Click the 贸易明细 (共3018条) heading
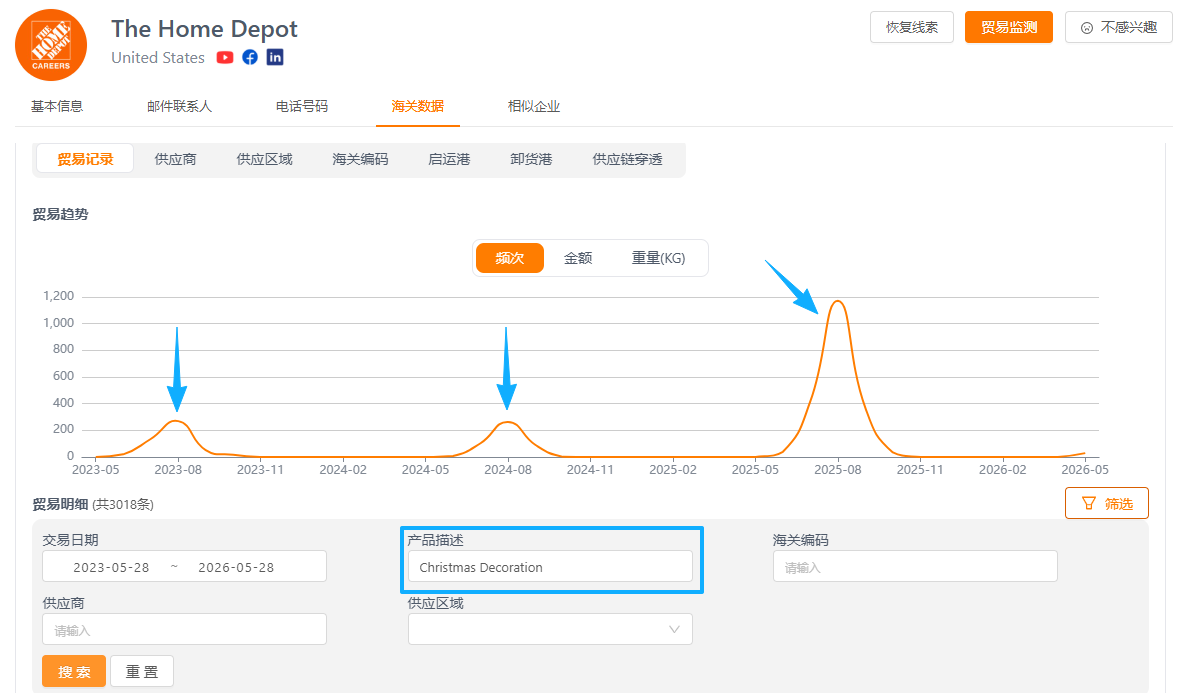This screenshot has height=693, width=1181. [x=93, y=504]
